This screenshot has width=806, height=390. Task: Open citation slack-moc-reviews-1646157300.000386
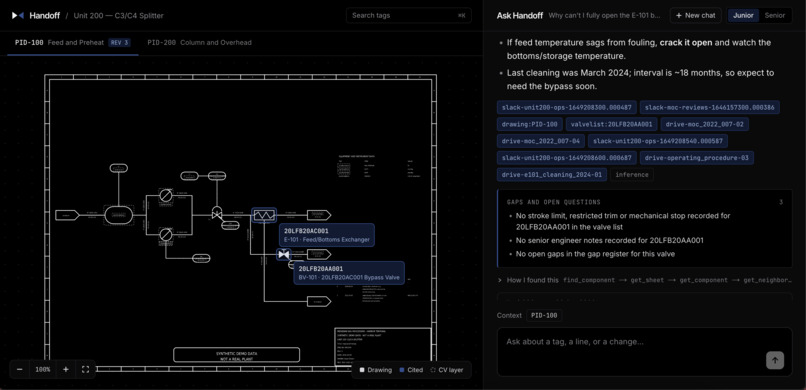(x=710, y=107)
